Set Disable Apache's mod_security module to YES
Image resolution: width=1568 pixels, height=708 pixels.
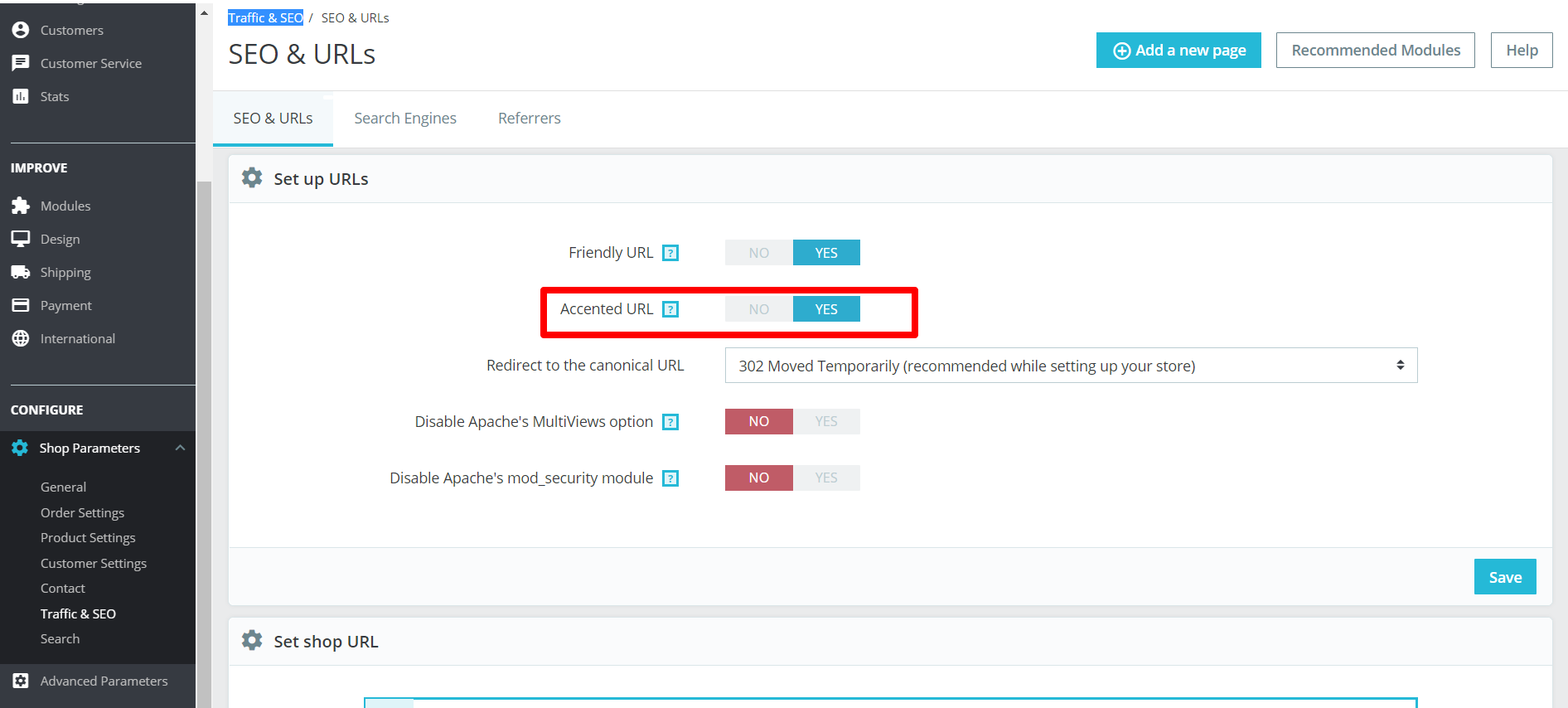coord(826,478)
